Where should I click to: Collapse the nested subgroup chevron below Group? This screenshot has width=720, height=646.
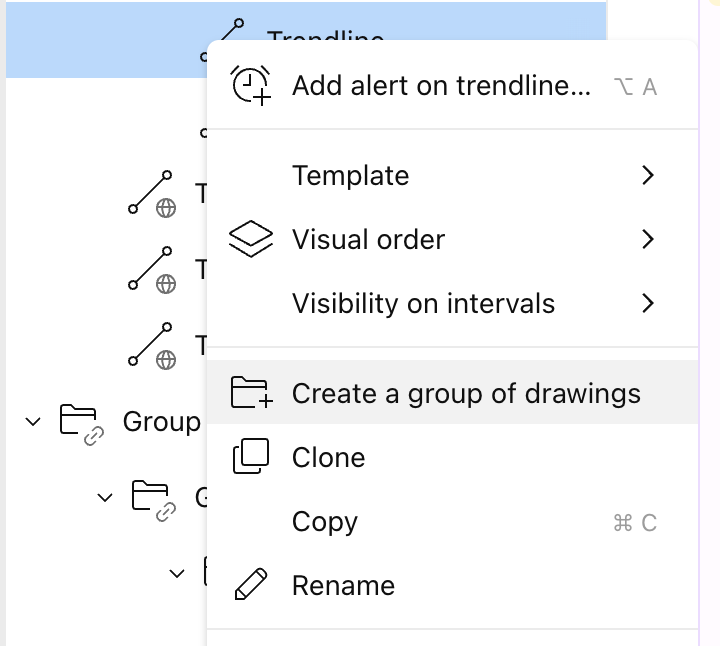[105, 497]
